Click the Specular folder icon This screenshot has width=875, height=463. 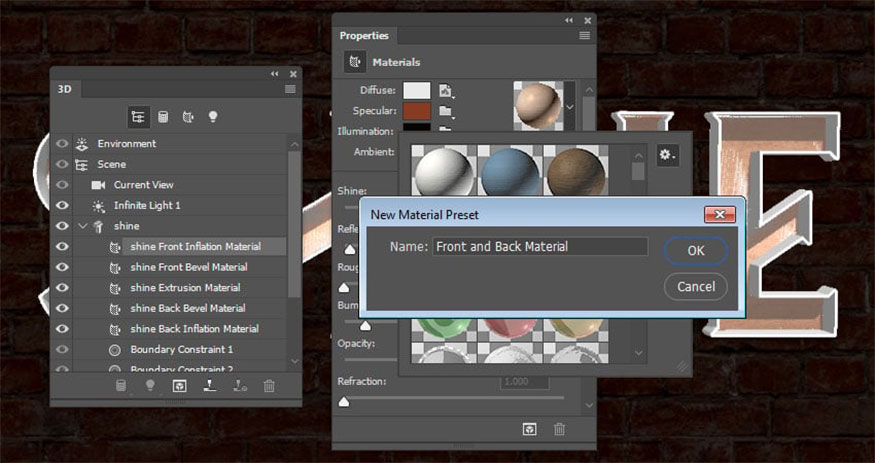point(446,111)
